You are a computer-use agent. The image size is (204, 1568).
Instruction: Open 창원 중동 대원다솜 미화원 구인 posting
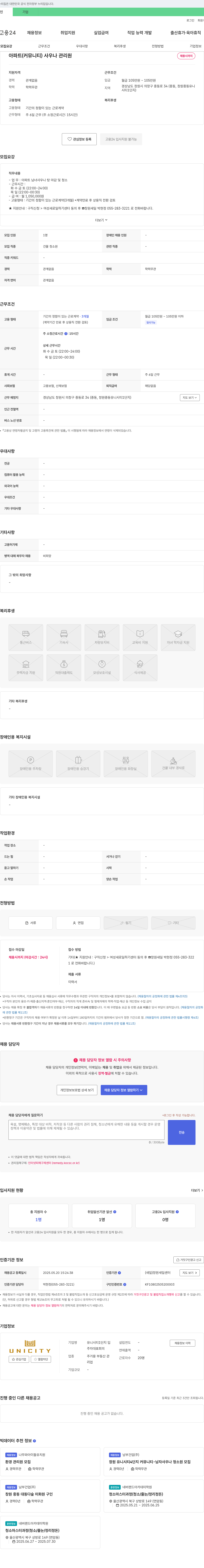[29, 1494]
